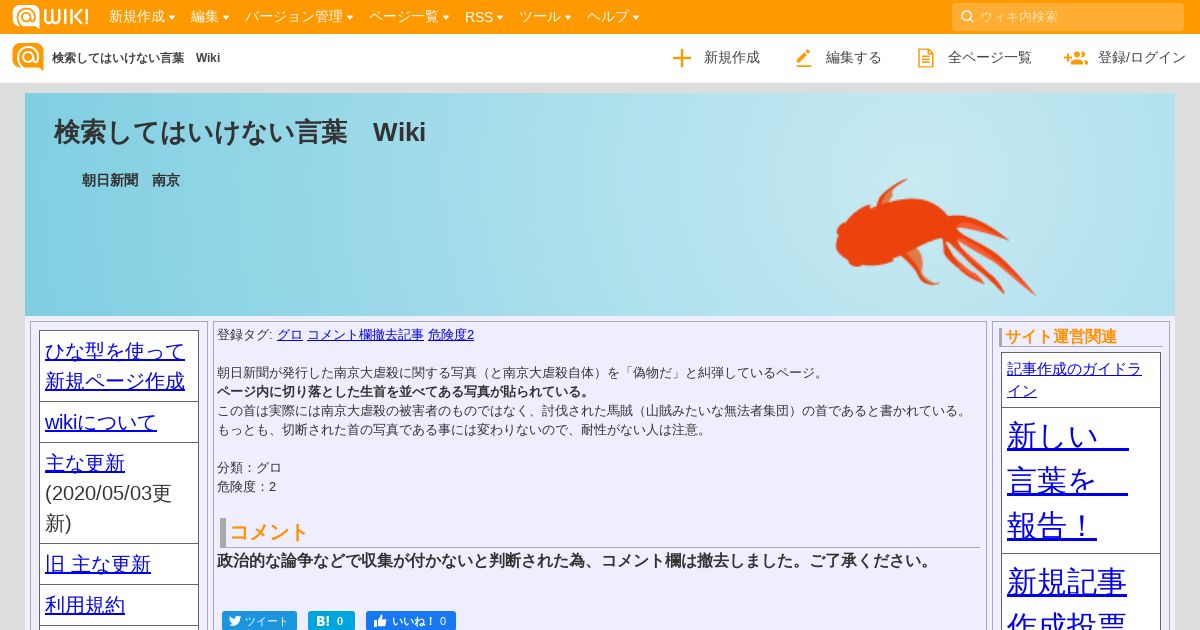Open ひな型を使って新規ページ作成 sidebar link
The height and width of the screenshot is (630, 1200).
click(115, 366)
